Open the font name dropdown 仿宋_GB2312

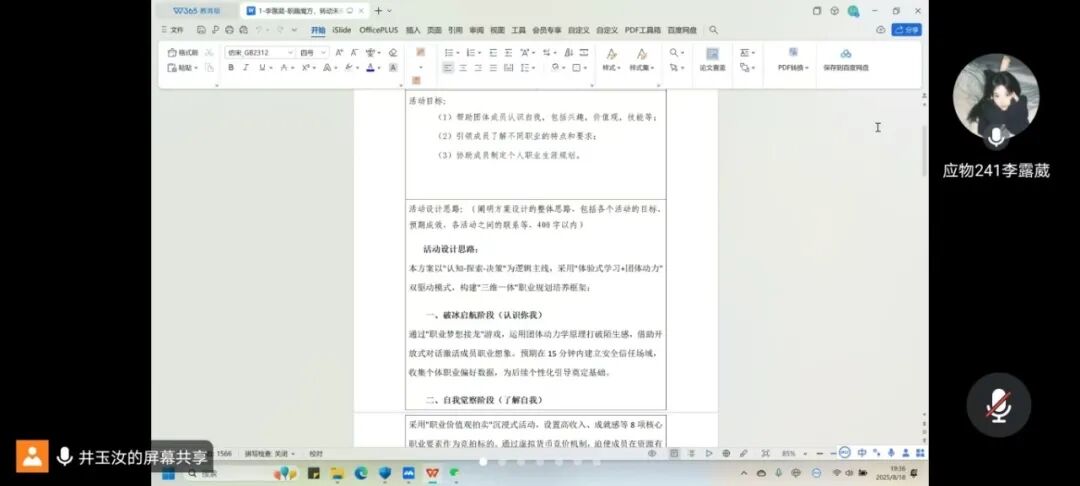260,52
